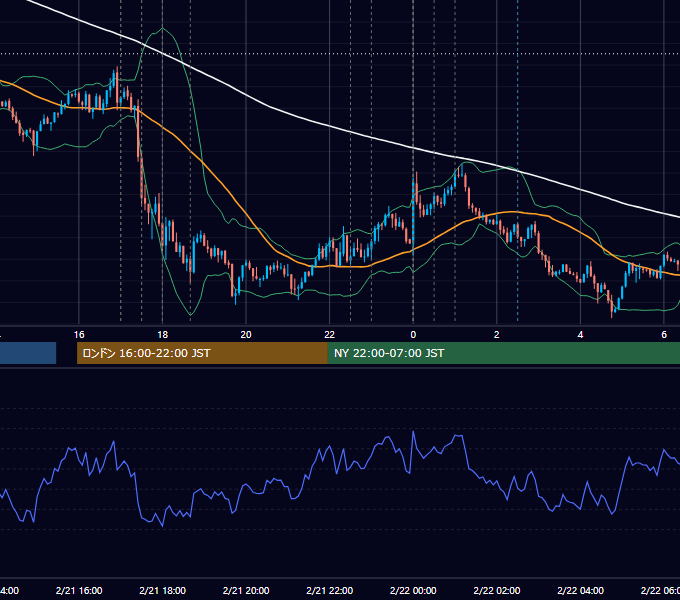The height and width of the screenshot is (600, 680).
Task: Click the 2/22 02:00 date label on the lower axis
Action: coord(497,590)
